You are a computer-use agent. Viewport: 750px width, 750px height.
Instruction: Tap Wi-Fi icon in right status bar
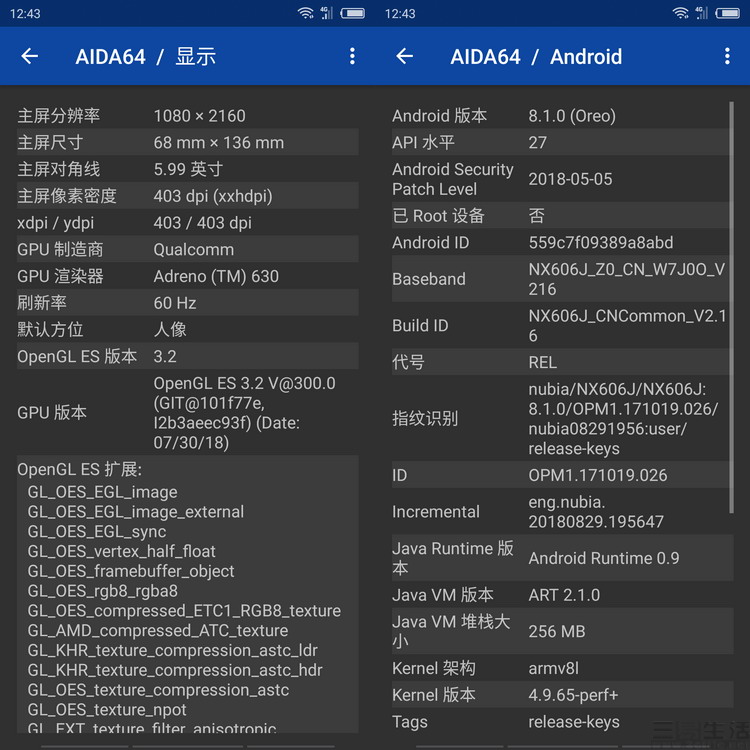click(x=680, y=13)
